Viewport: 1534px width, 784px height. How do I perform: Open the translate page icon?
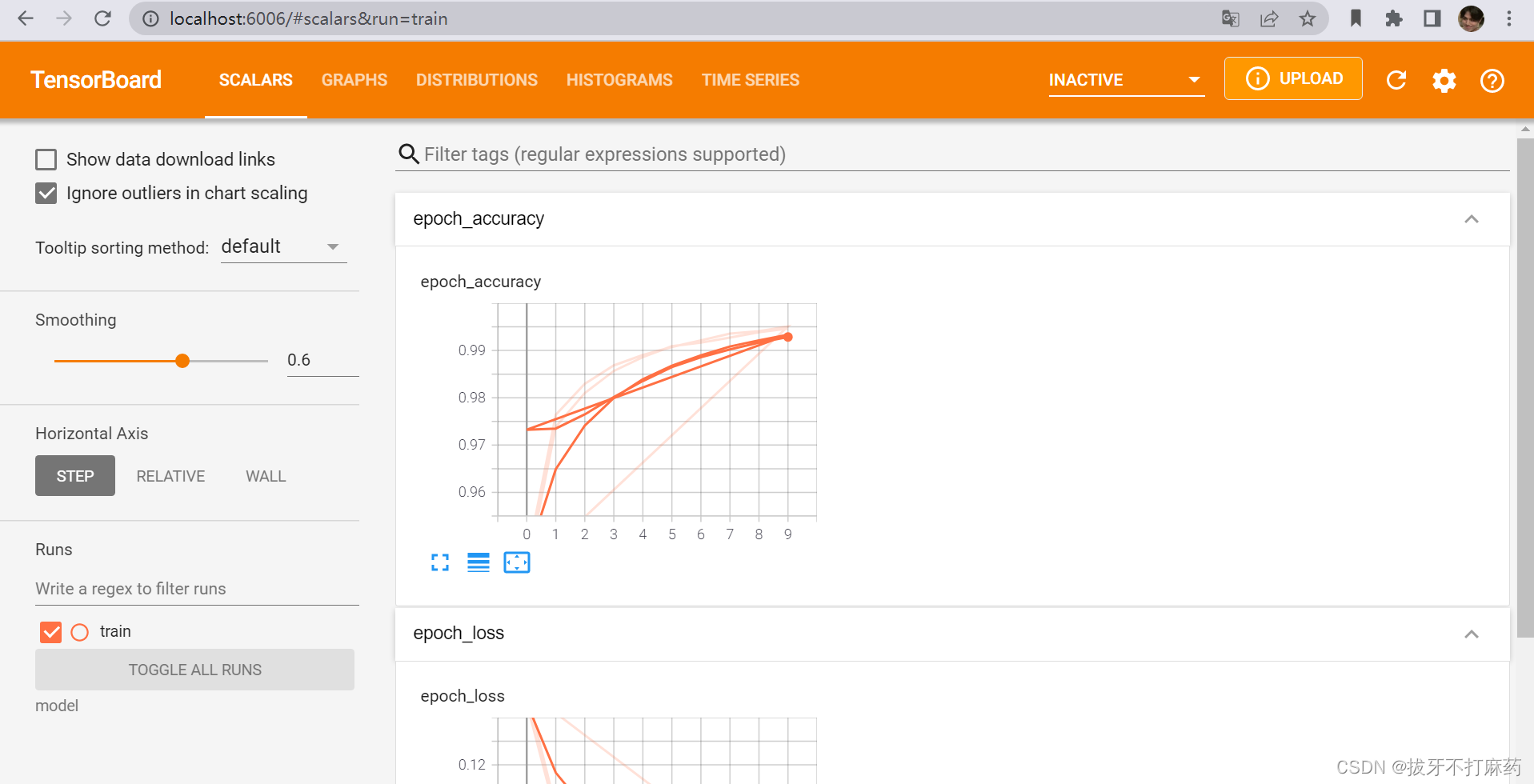pyautogui.click(x=1231, y=18)
